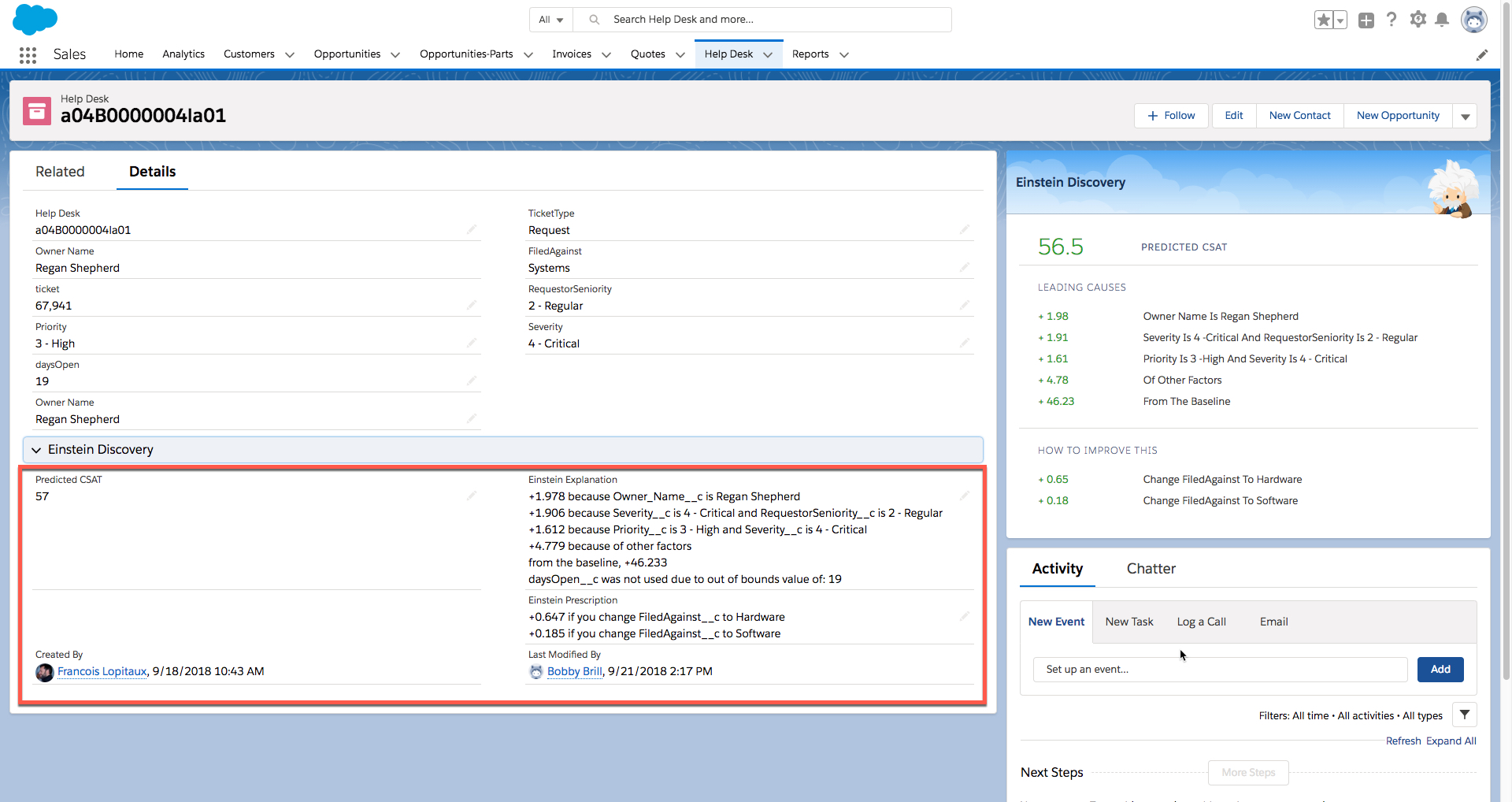Click the New Opportunity button
The image size is (1512, 802).
coord(1398,116)
